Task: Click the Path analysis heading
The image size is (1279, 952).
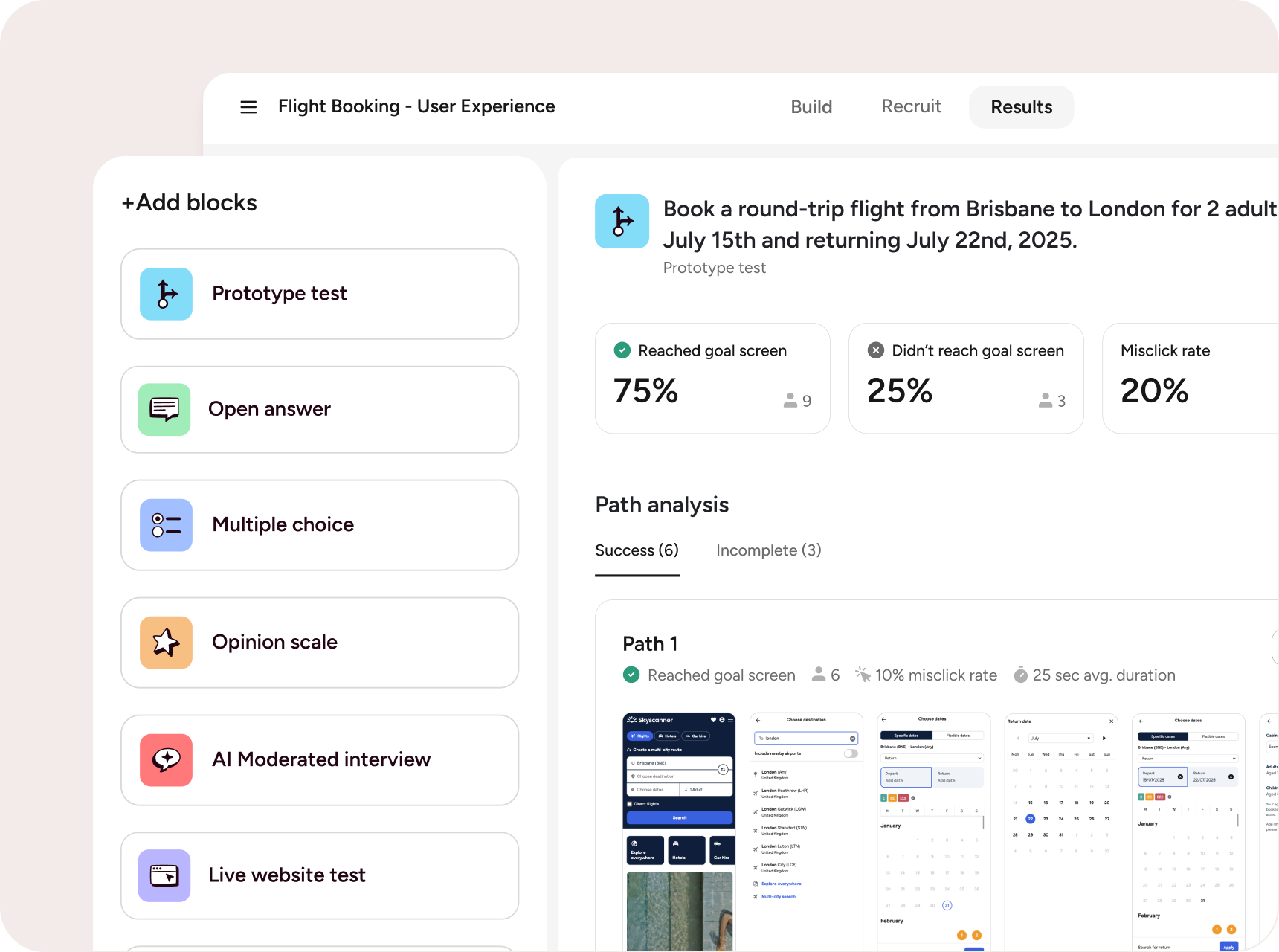Action: point(663,505)
